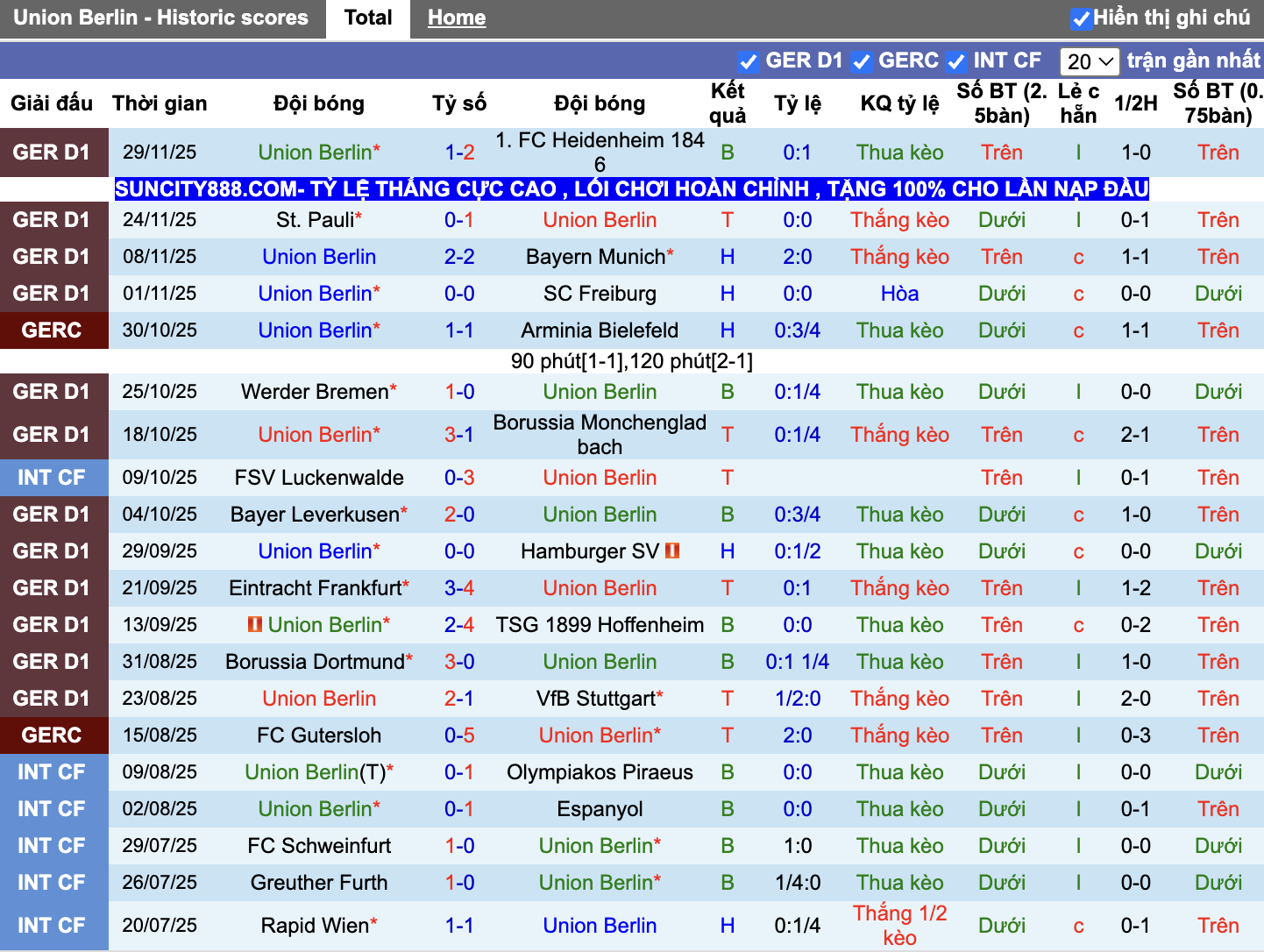This screenshot has width=1264, height=952.
Task: Toggle the Hiển thị ghi chú checkbox
Action: [x=1081, y=18]
